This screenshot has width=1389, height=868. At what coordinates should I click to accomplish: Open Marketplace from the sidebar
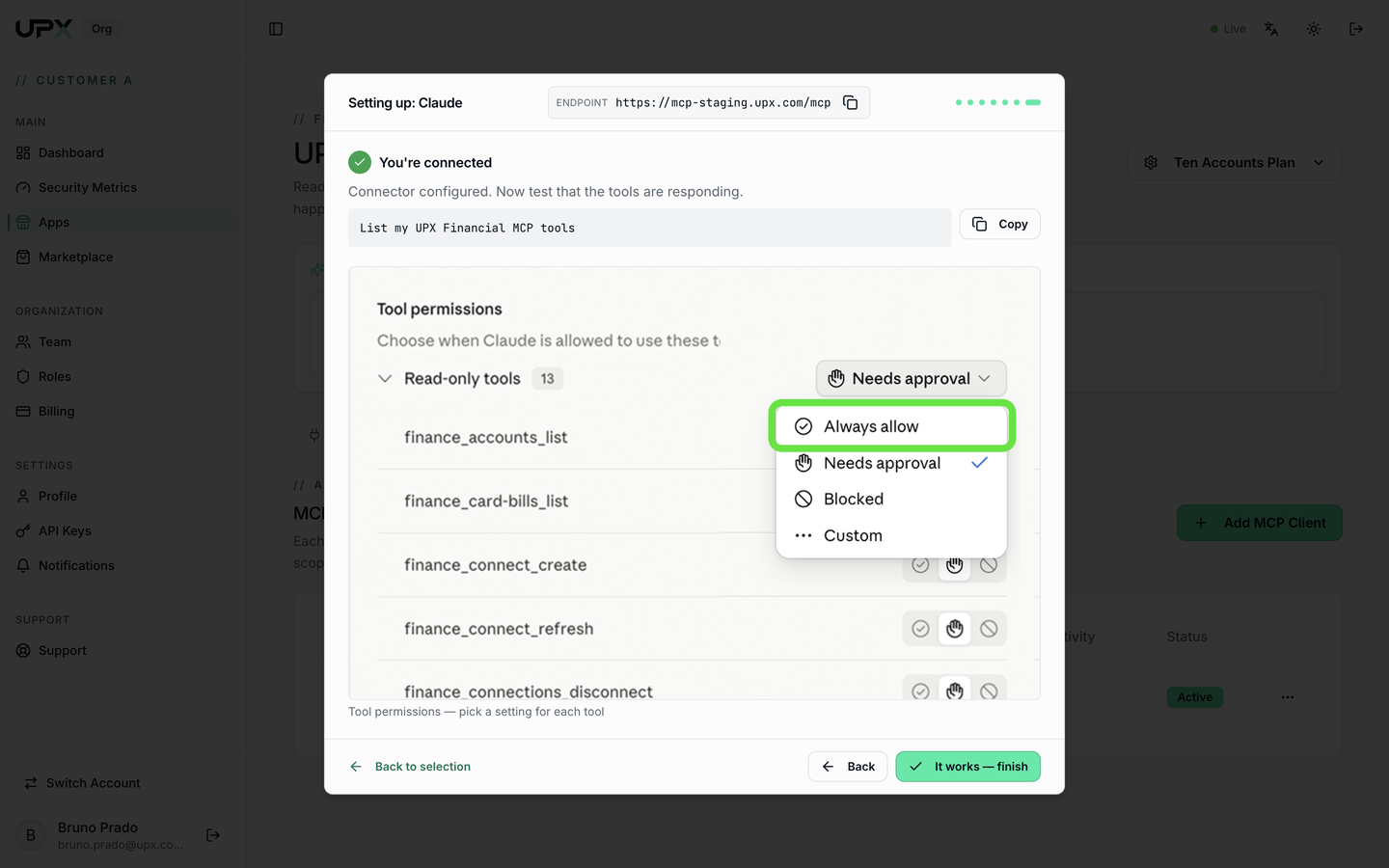tap(123, 257)
